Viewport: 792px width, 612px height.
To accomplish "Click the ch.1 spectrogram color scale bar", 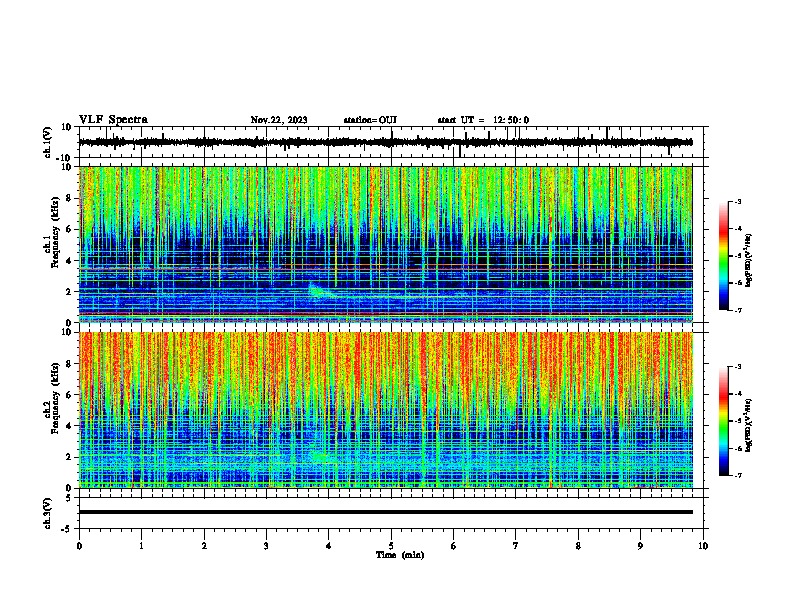I will point(724,256).
